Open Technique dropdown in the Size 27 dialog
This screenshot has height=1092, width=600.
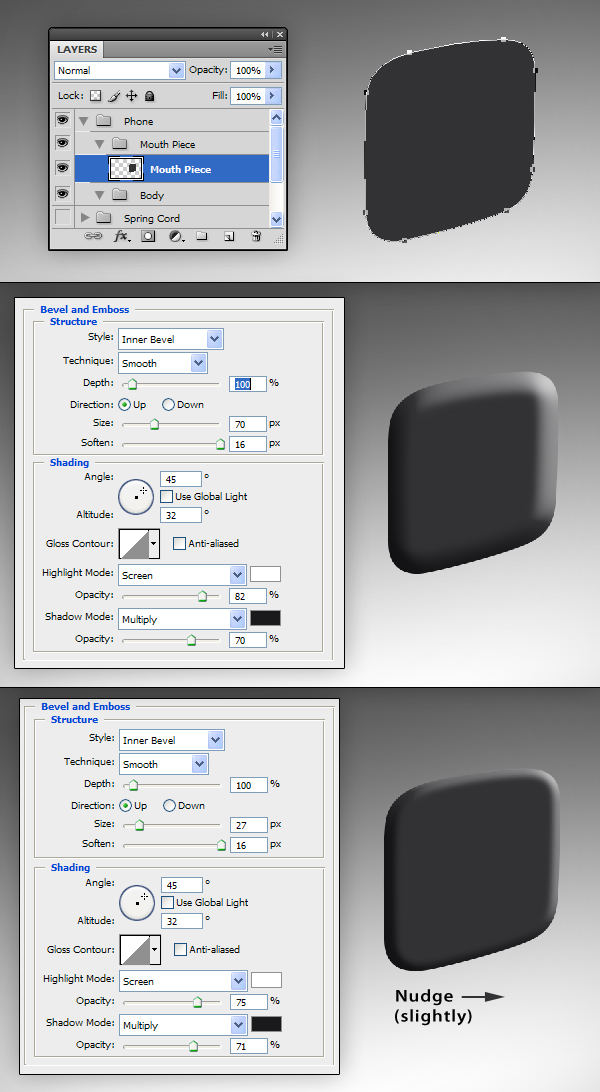tap(200, 764)
